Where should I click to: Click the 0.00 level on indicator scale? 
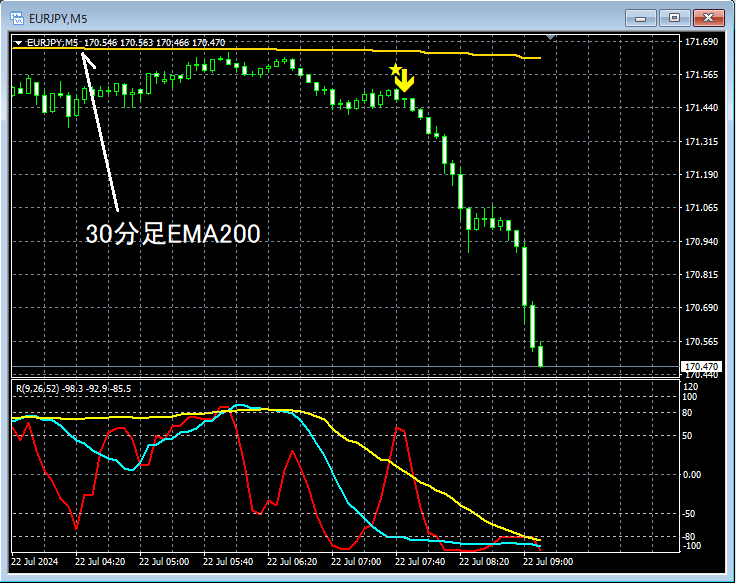(691, 475)
